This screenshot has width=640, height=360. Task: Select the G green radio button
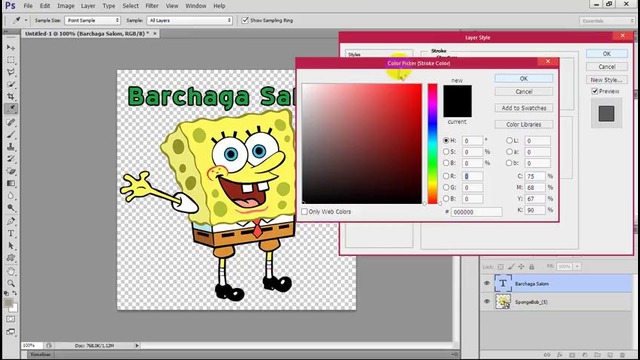click(x=446, y=187)
